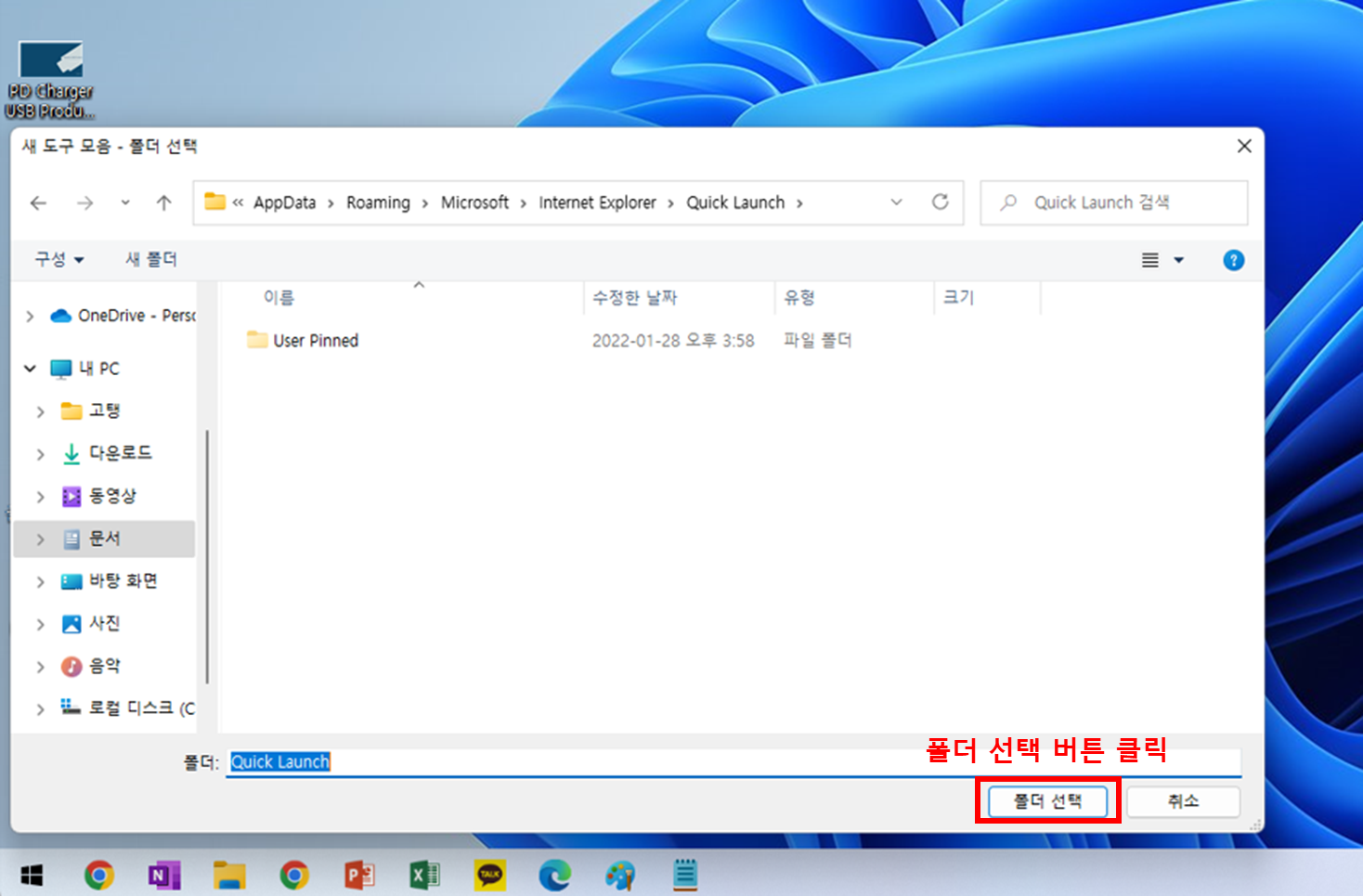Confirm with 폴더 선택 button
This screenshot has height=896, width=1363.
pyautogui.click(x=1047, y=801)
